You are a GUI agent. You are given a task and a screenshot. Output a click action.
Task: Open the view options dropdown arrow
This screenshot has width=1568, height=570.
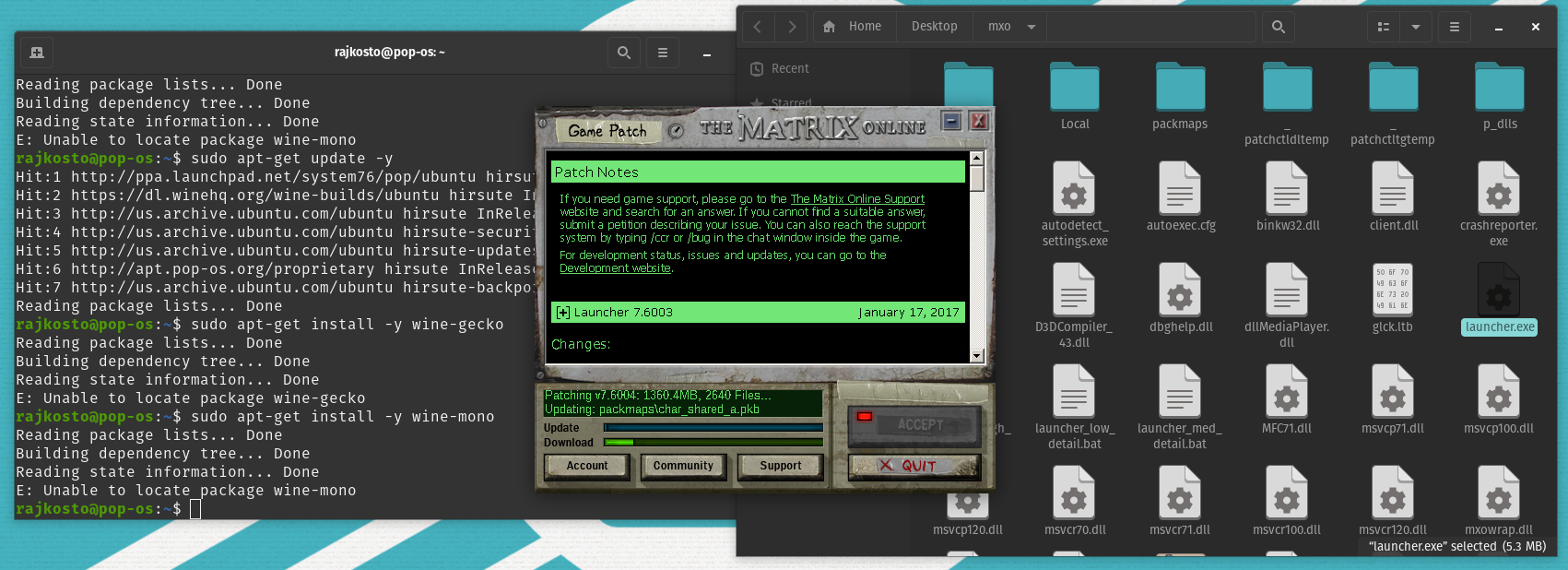[1415, 27]
